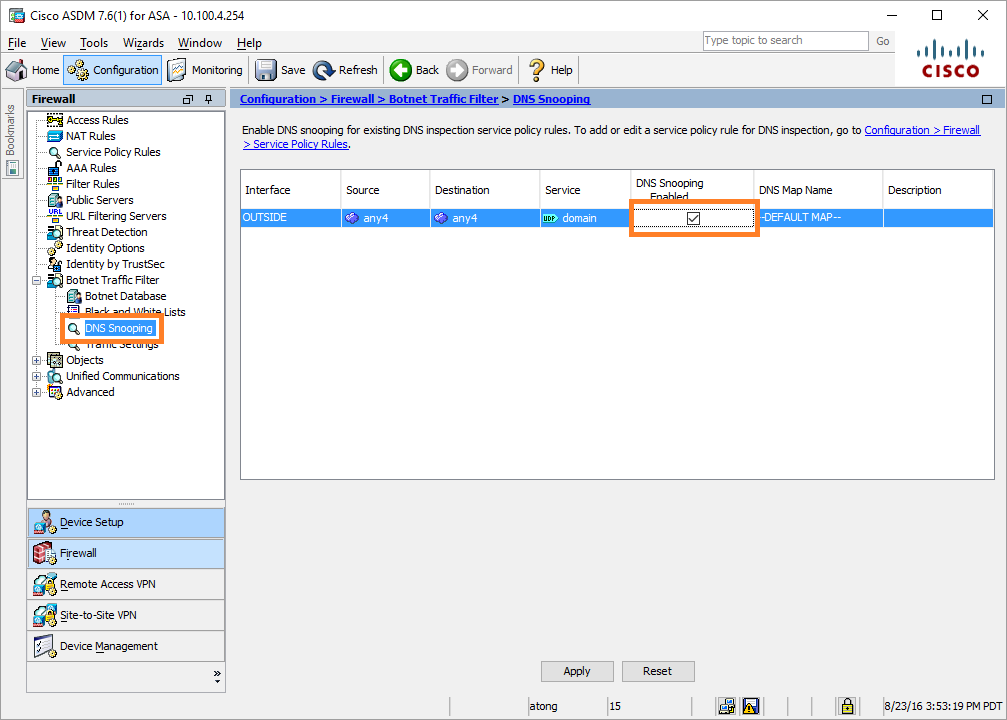Refresh the configuration using the toolbar
The height and width of the screenshot is (720, 1007).
click(x=325, y=70)
